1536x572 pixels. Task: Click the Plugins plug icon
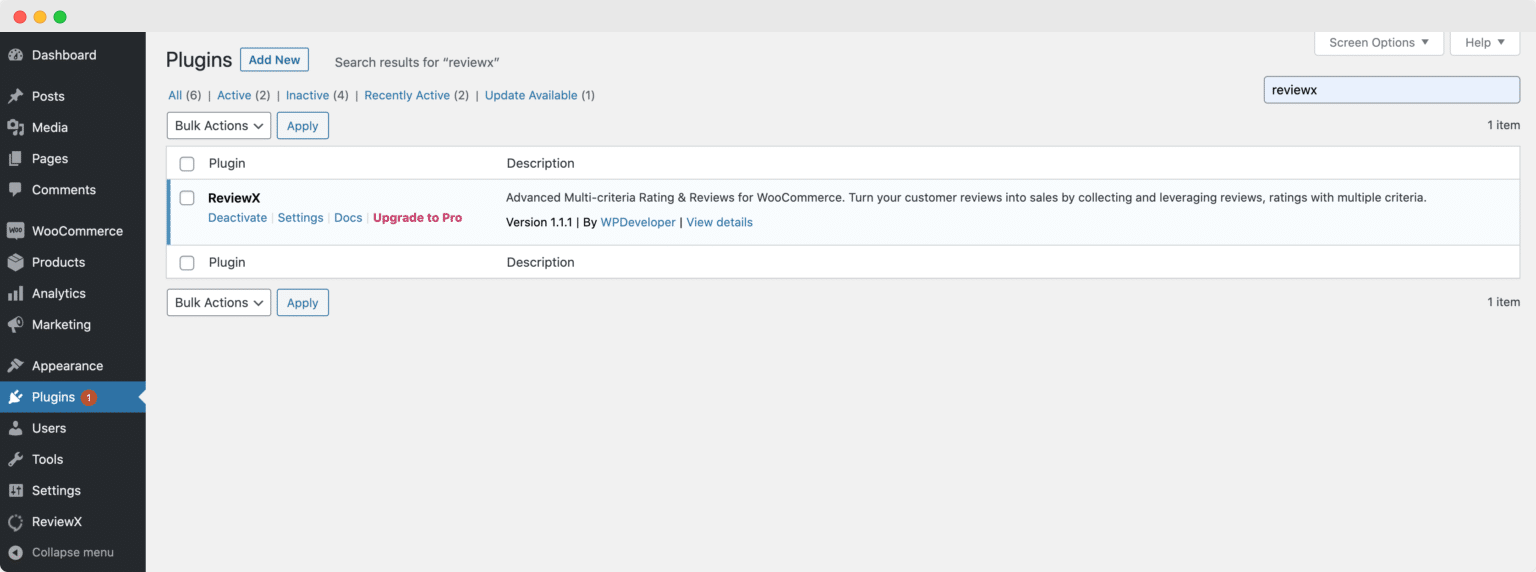pos(15,397)
